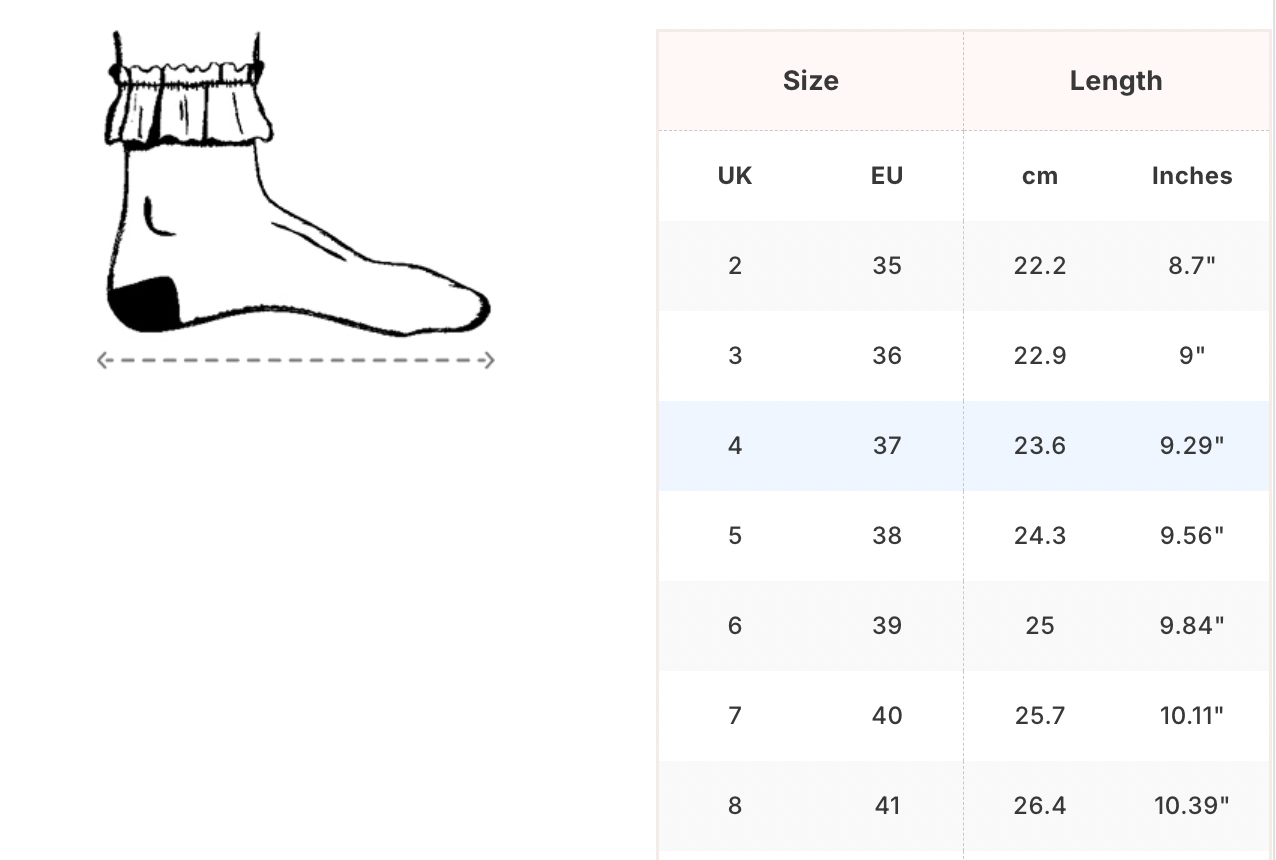Screen dimensions: 1276x860
Task: Click the UK subheader
Action: tap(735, 176)
